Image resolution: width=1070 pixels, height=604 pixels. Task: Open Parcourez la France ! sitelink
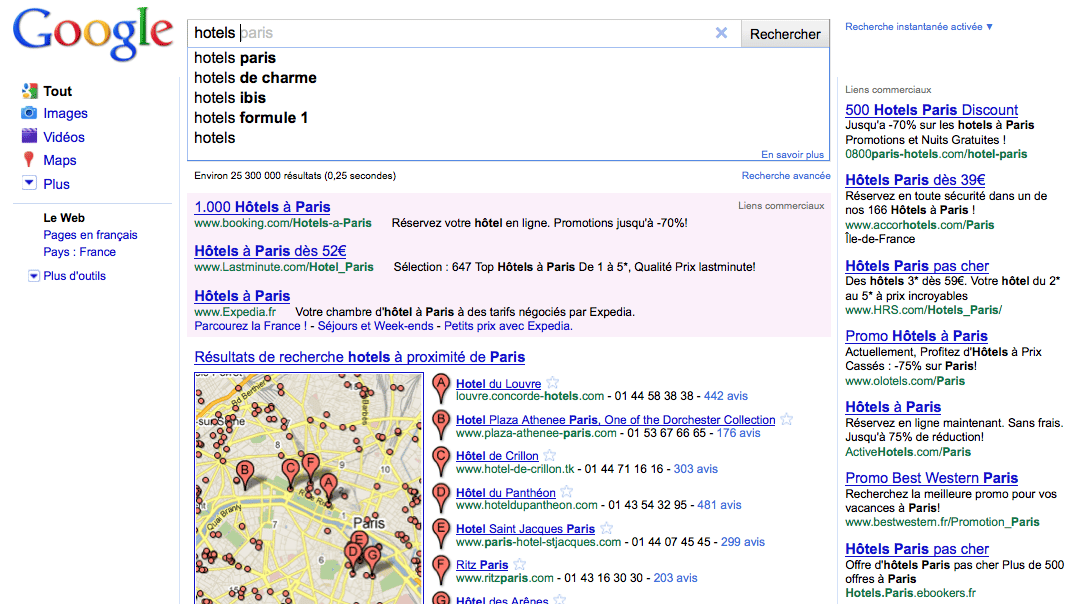point(250,326)
